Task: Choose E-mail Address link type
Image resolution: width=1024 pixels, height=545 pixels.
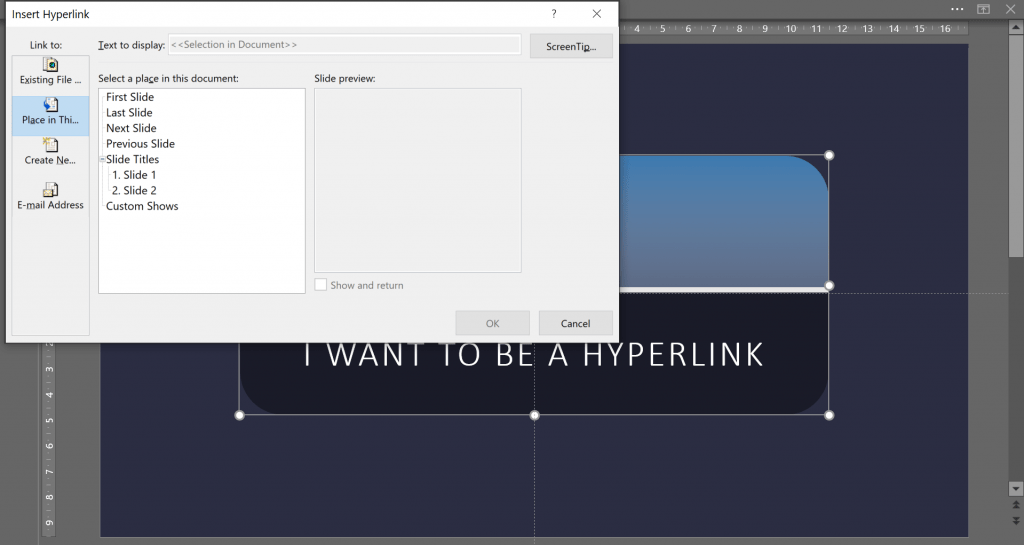Action: (x=50, y=196)
